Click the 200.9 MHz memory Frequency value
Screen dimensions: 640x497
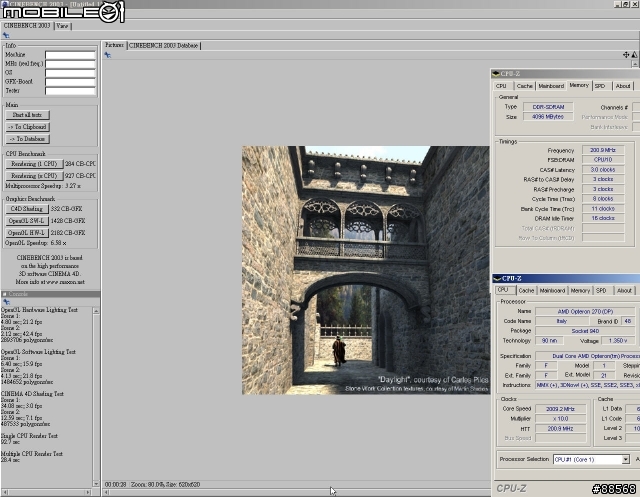603,150
